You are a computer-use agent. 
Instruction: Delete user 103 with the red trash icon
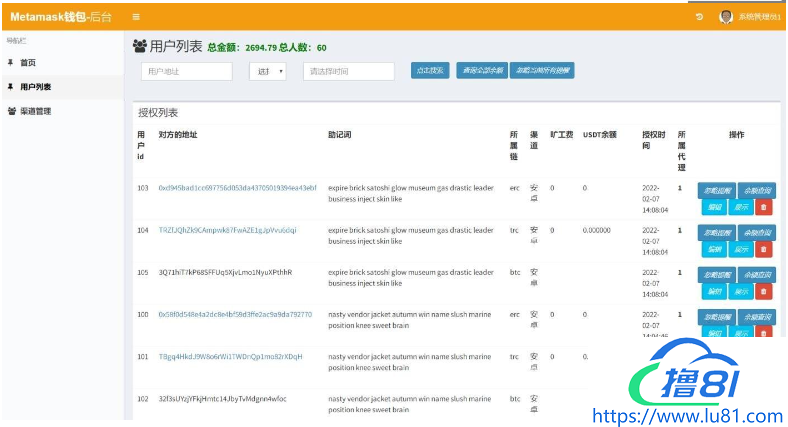click(764, 207)
